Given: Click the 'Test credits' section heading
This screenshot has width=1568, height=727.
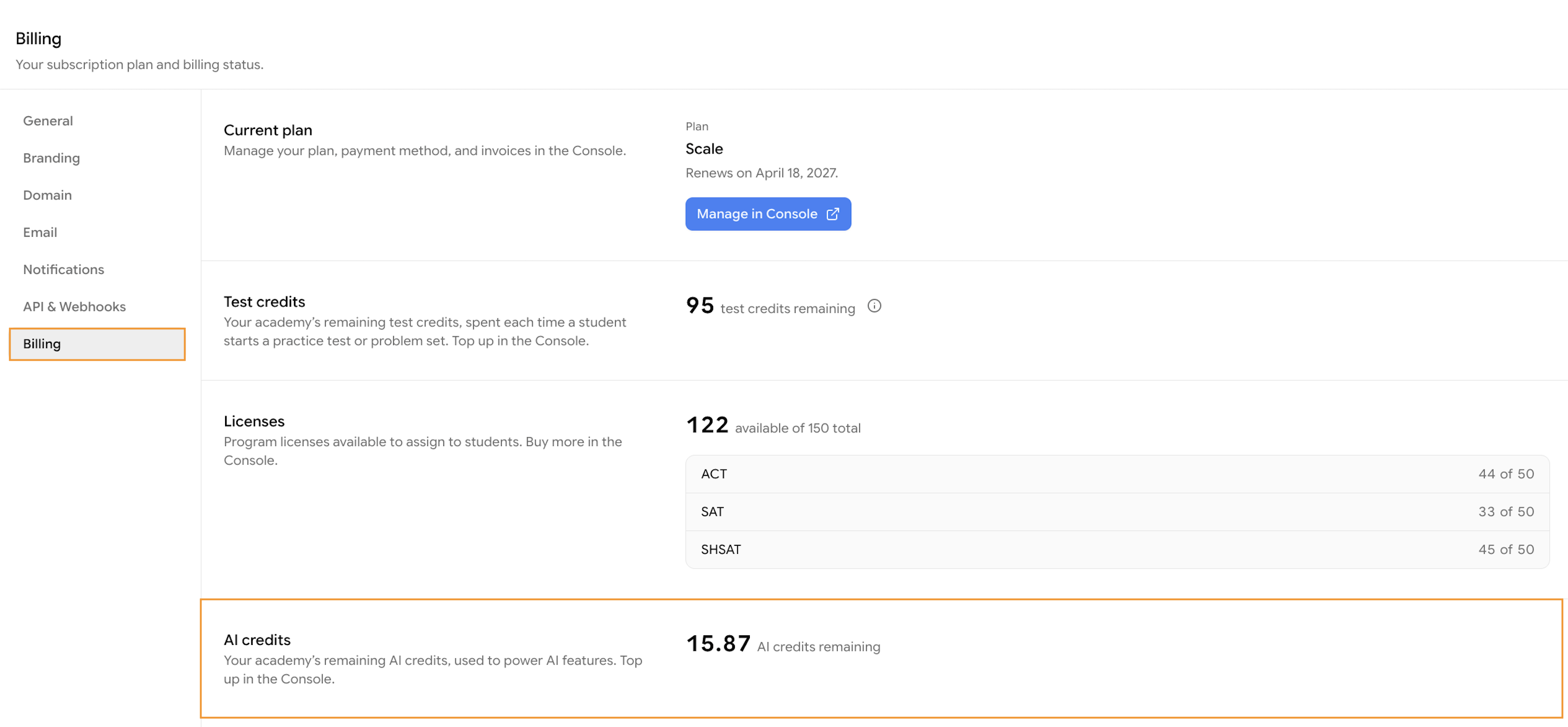Looking at the screenshot, I should pos(264,302).
